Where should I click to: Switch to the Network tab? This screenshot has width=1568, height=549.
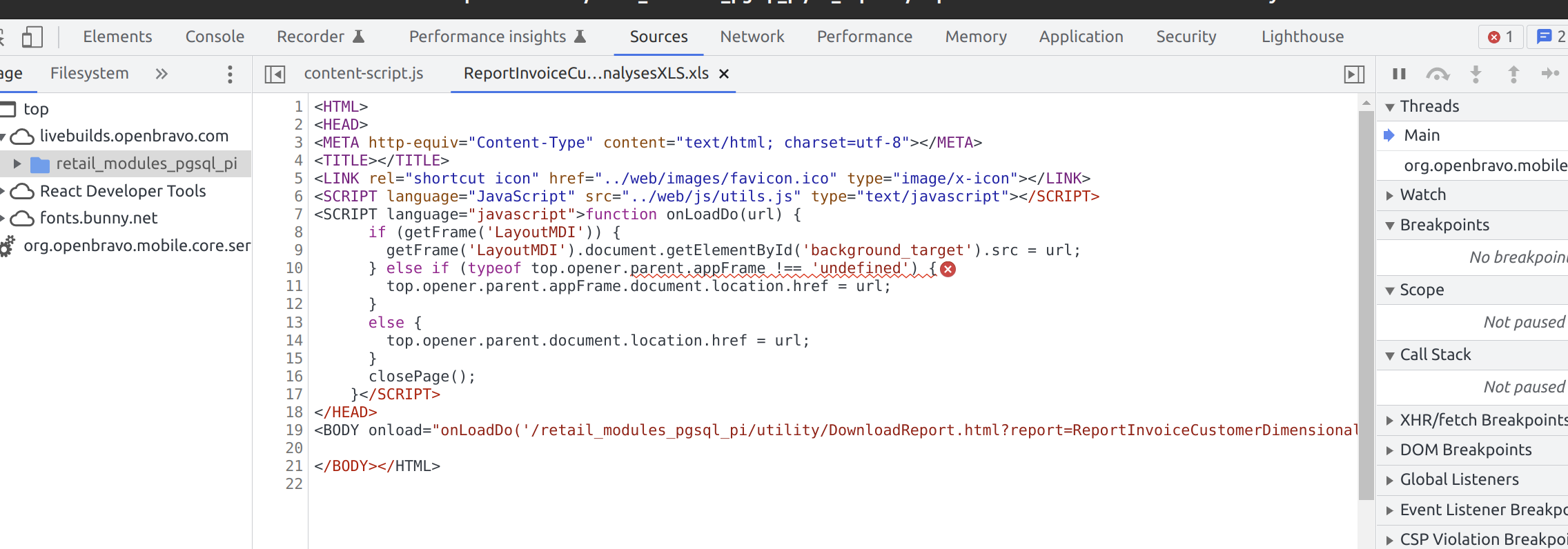pyautogui.click(x=752, y=37)
